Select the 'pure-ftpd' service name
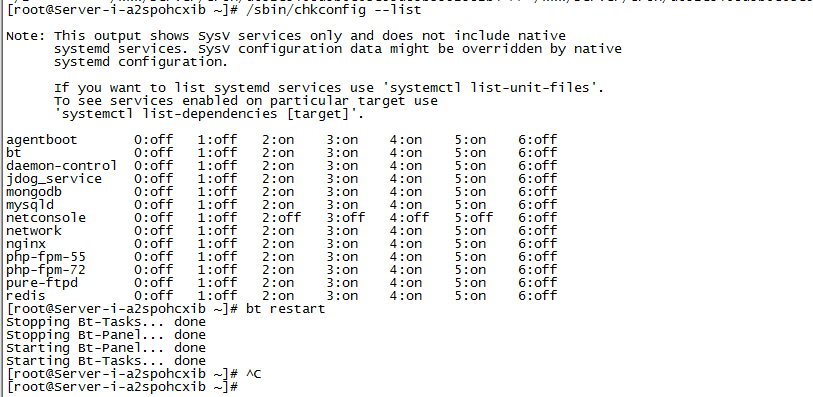Screen dimensions: 813x397 [x=42, y=283]
